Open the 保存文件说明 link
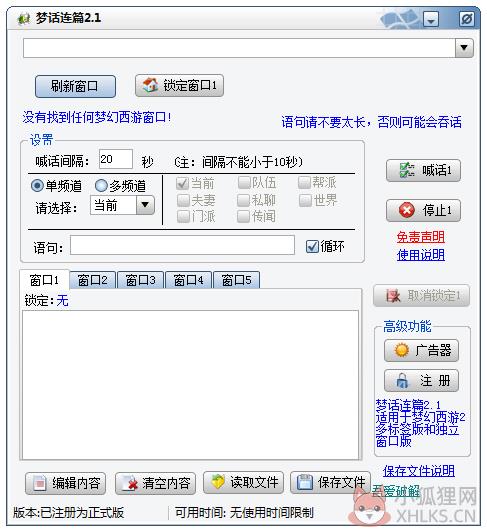 (418, 471)
